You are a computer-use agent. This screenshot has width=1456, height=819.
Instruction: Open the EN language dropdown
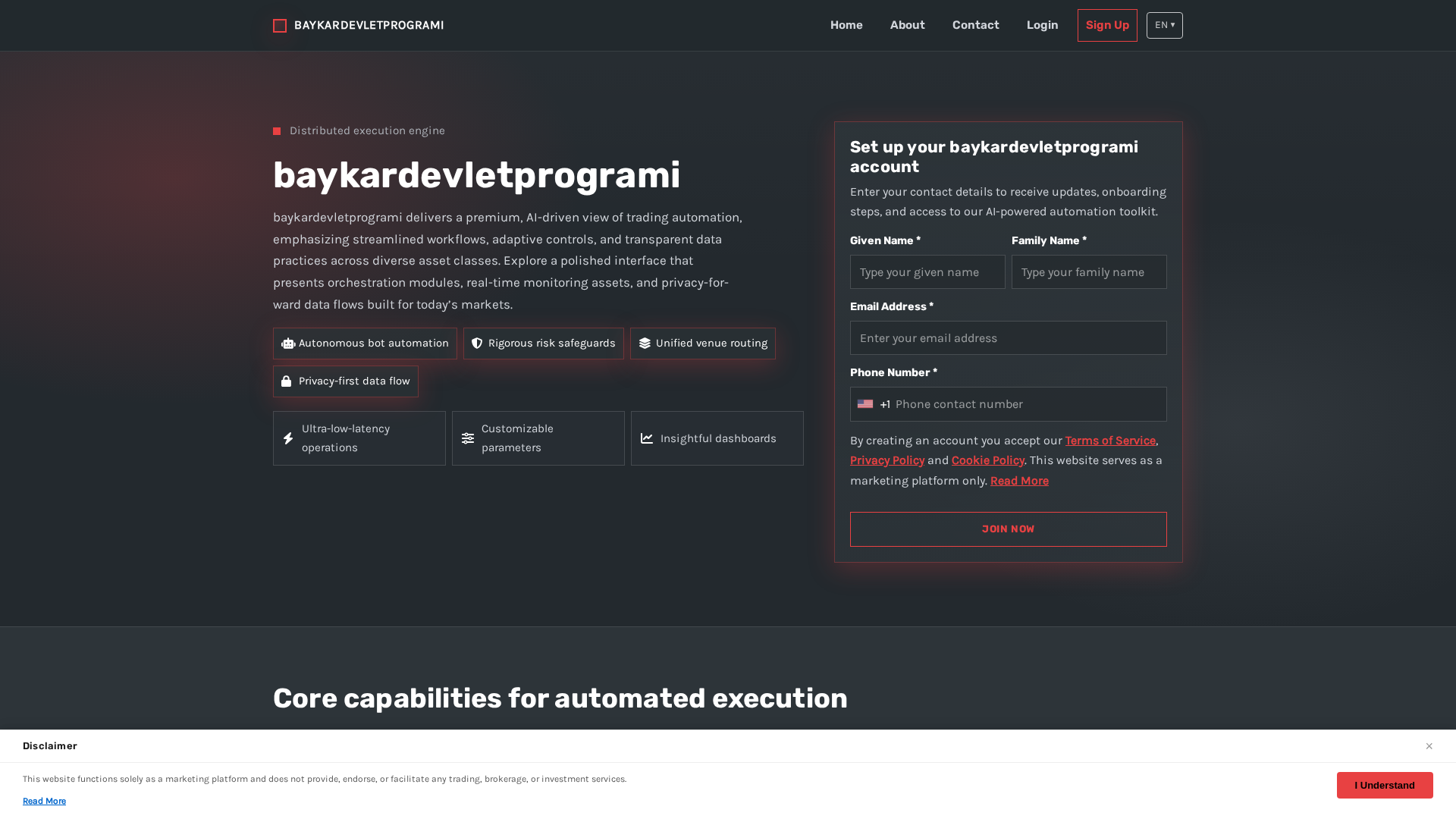pyautogui.click(x=1165, y=25)
